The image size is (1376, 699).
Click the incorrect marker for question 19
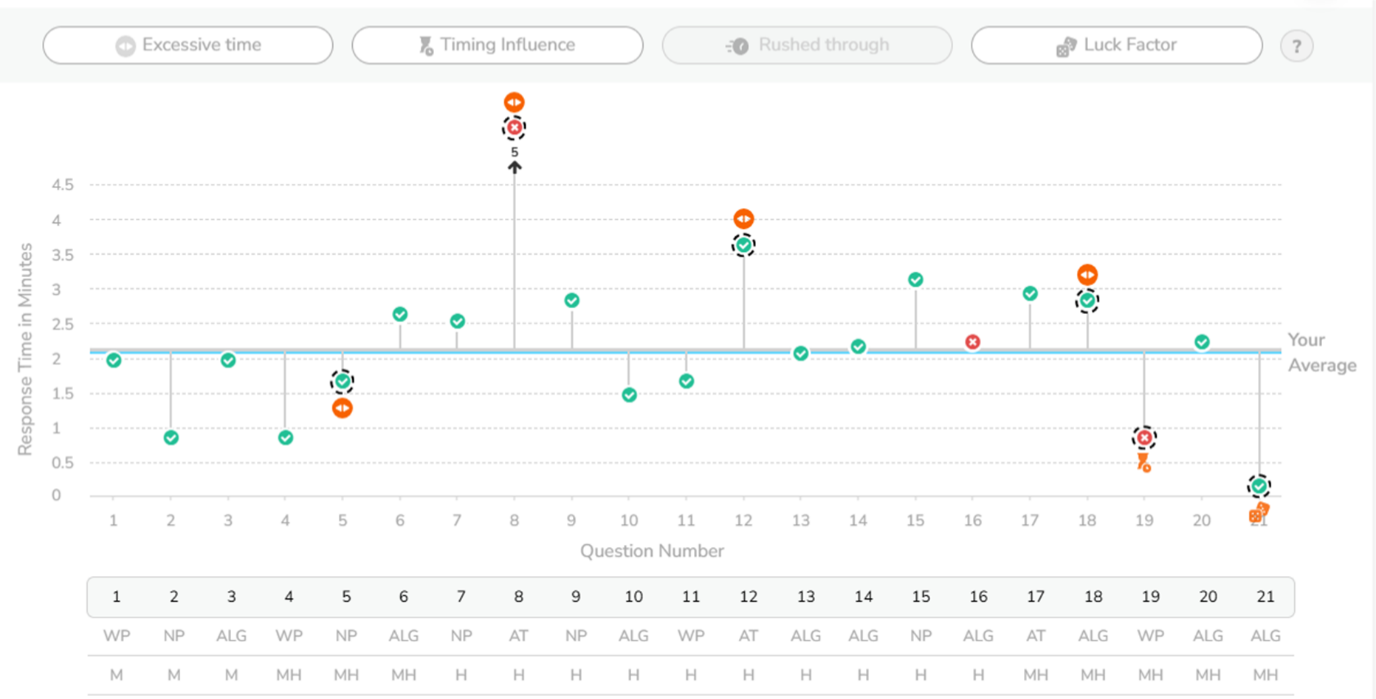1144,438
